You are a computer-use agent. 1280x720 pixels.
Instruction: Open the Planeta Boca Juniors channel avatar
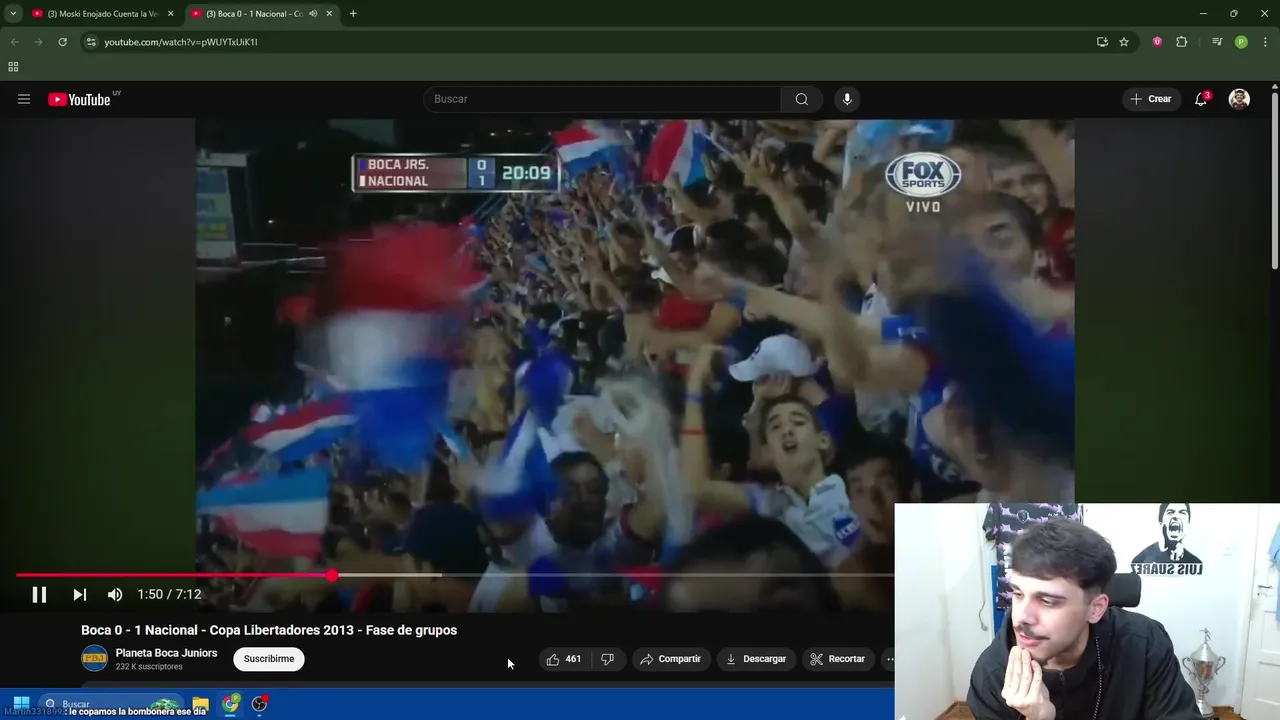click(95, 658)
